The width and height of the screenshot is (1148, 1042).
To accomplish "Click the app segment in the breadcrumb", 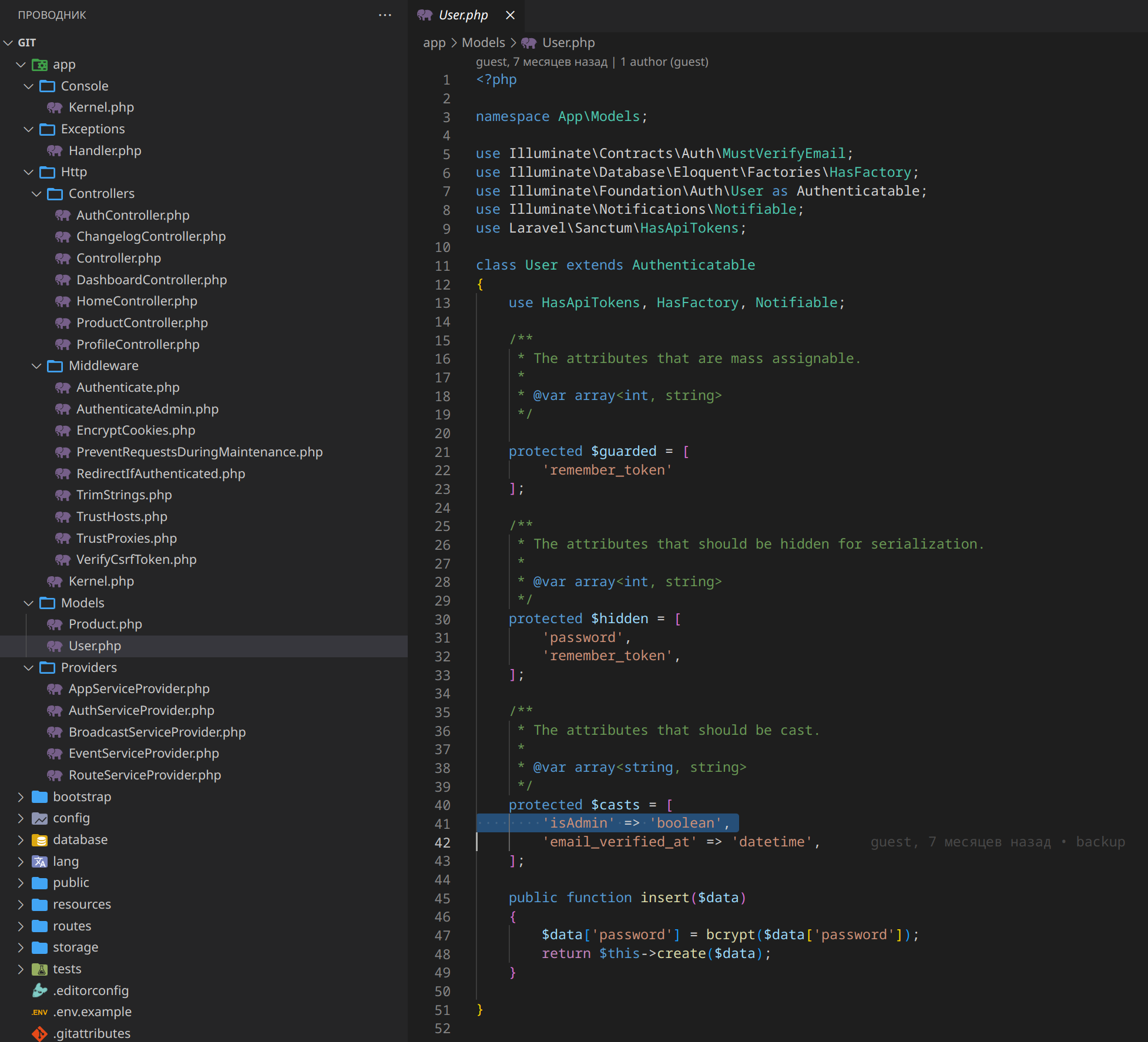I will (434, 43).
